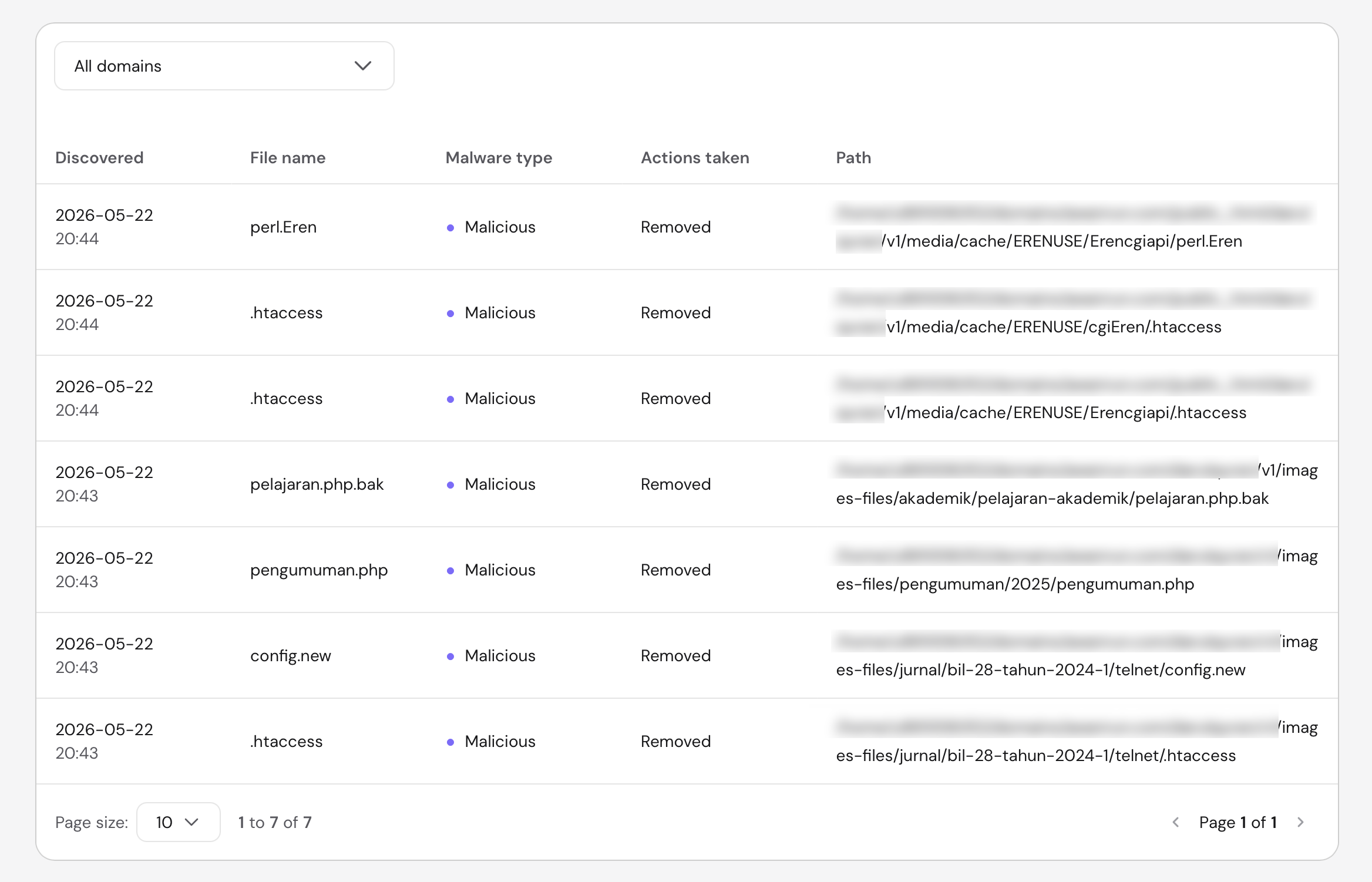
Task: Click the Path column header
Action: 853,157
